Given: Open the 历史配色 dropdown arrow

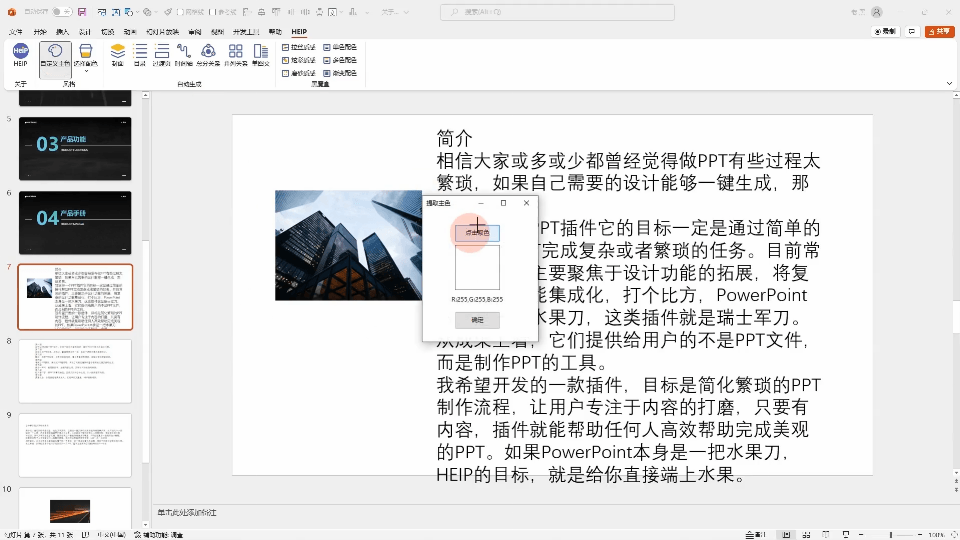Looking at the screenshot, I should [x=87, y=71].
